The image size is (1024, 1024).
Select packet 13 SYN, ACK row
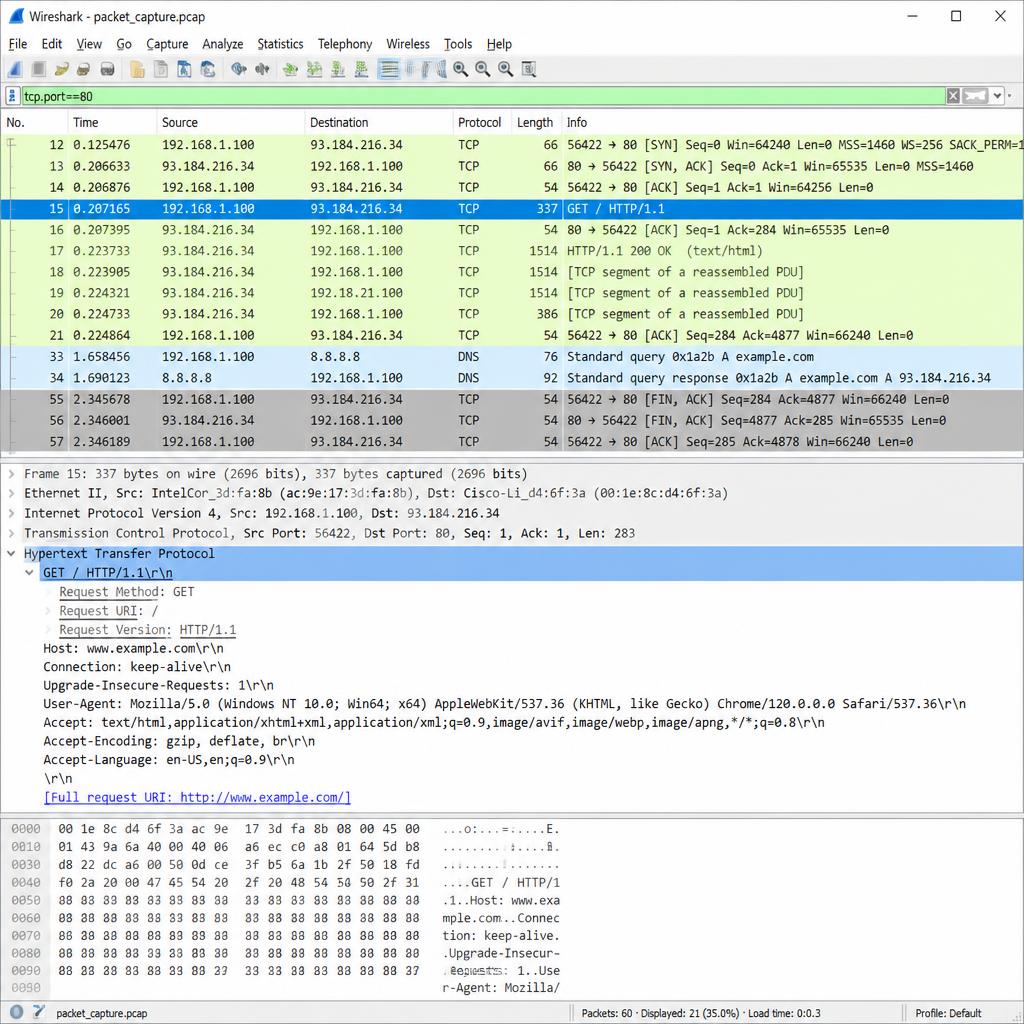[512, 166]
